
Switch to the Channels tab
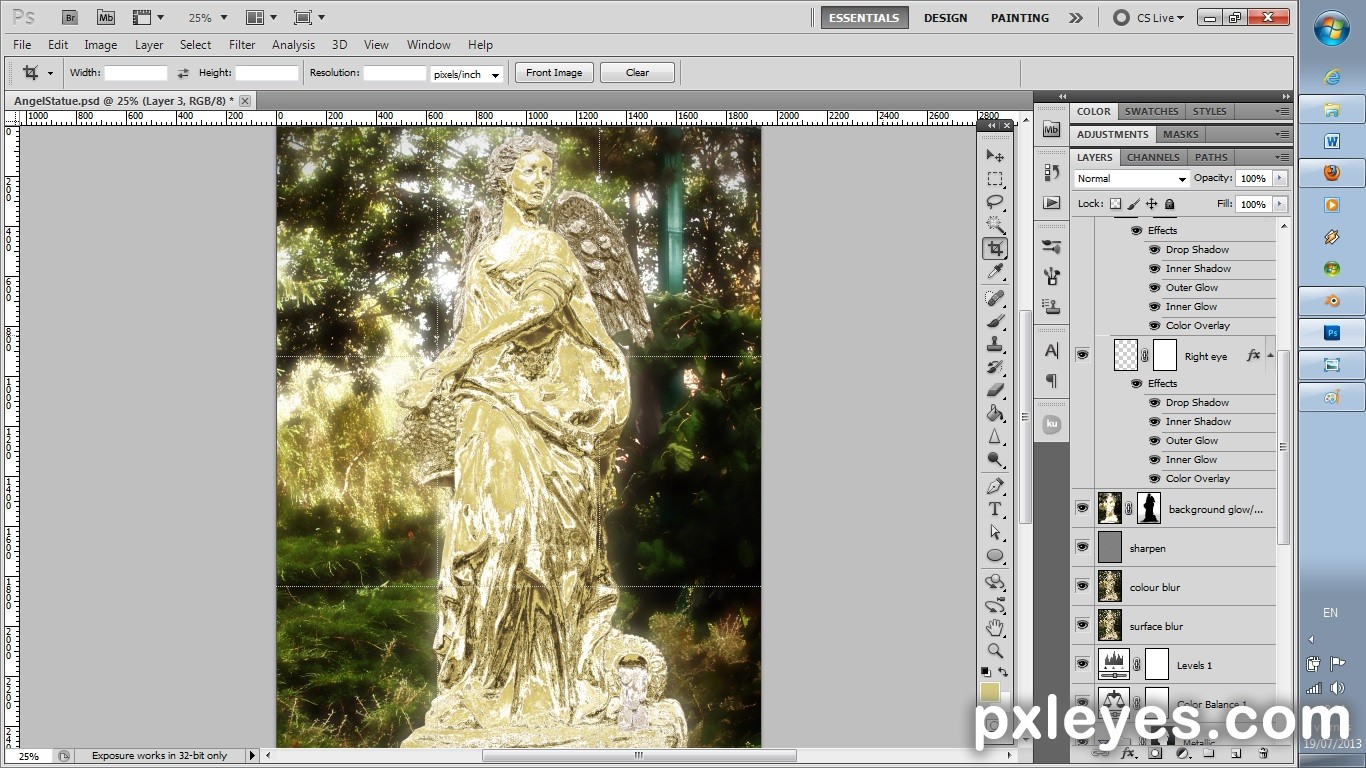click(x=1153, y=157)
